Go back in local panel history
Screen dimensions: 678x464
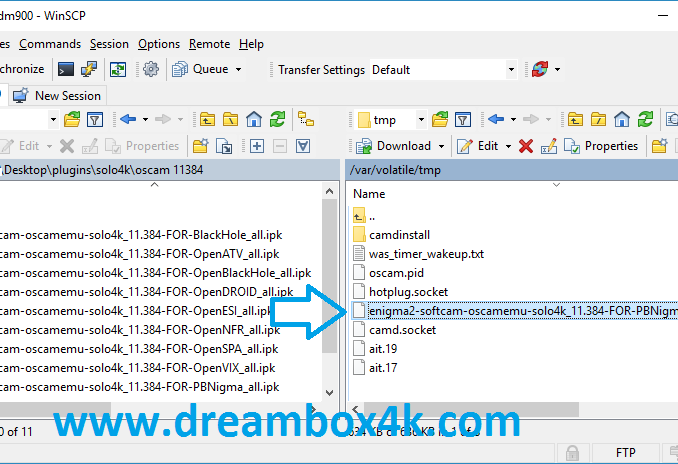[x=128, y=119]
